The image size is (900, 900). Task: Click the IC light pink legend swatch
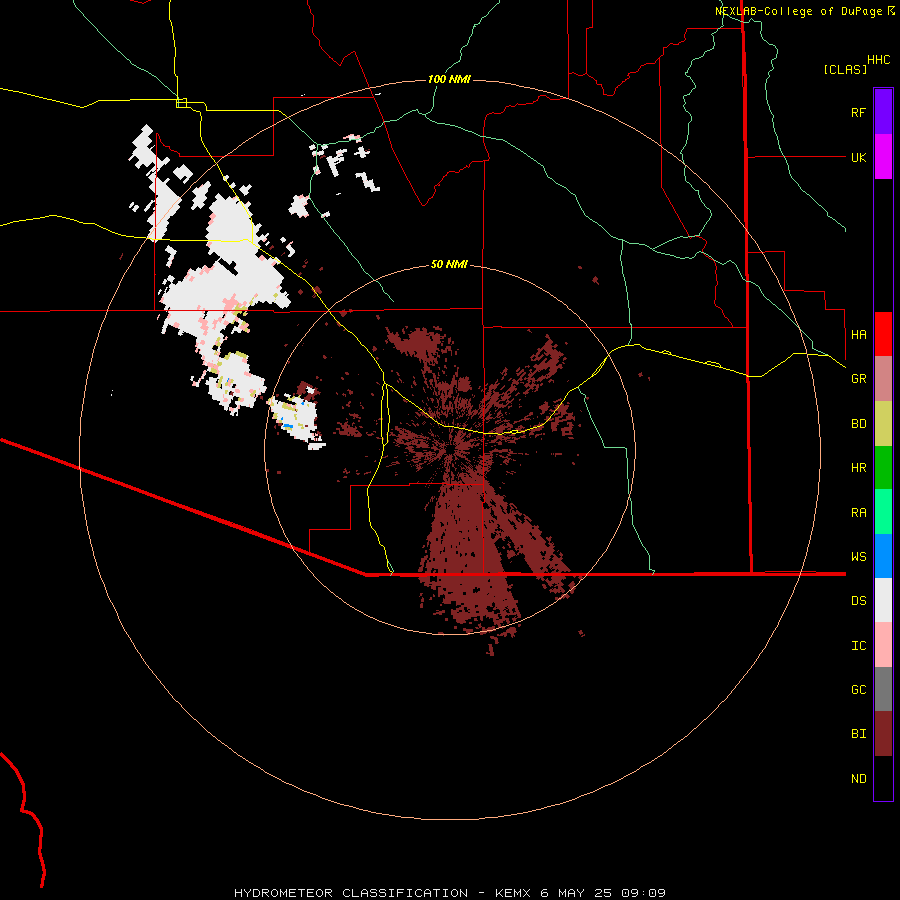(x=883, y=645)
